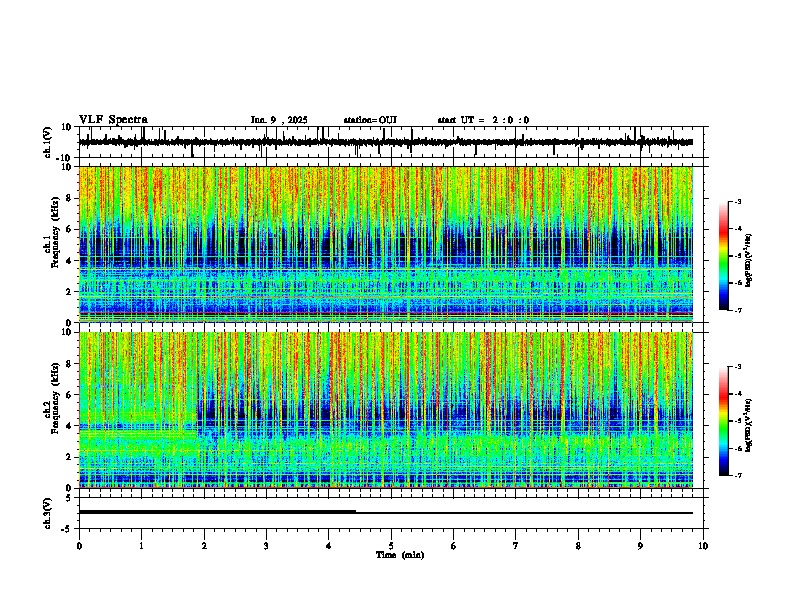The width and height of the screenshot is (792, 612).
Task: Click the 'ch.2 Frequency (kHz)' axis label
Action: pyautogui.click(x=52, y=398)
